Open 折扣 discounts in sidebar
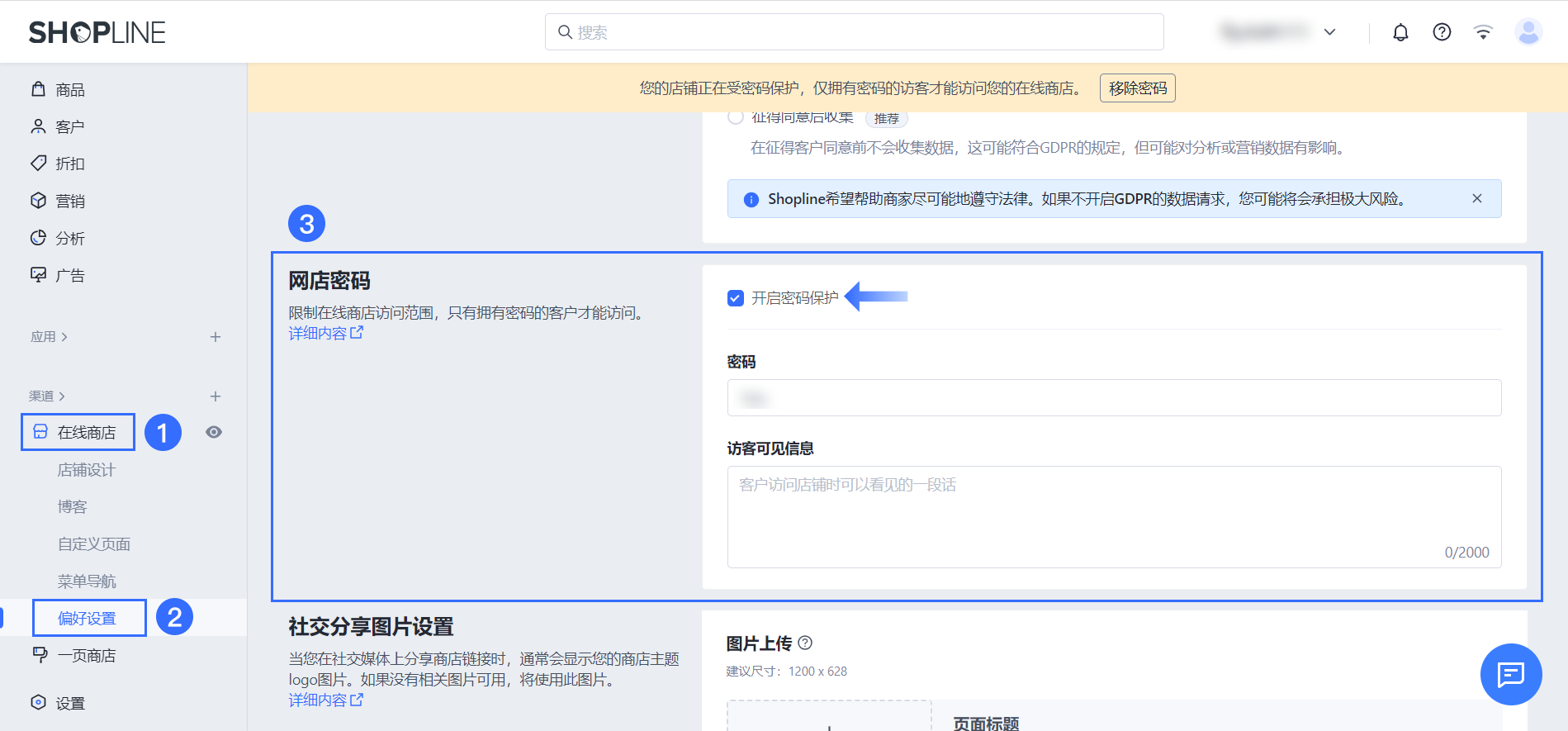The width and height of the screenshot is (1568, 731). pyautogui.click(x=70, y=164)
